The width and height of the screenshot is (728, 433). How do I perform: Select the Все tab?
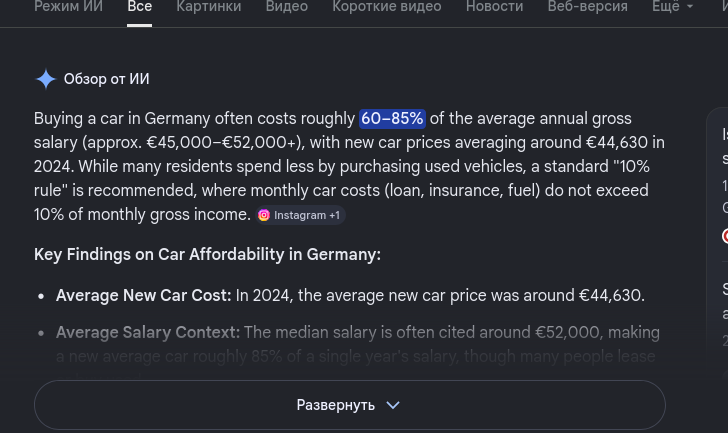pos(139,6)
